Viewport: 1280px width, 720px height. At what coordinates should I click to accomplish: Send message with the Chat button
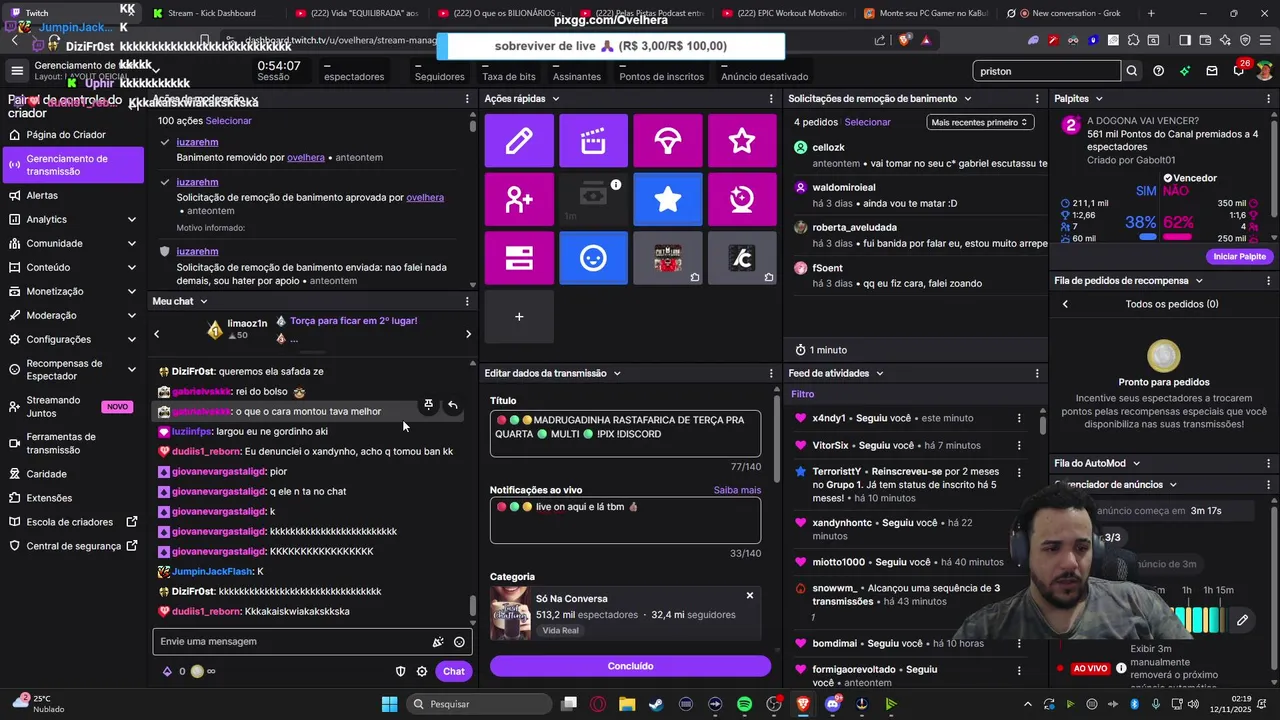point(454,672)
